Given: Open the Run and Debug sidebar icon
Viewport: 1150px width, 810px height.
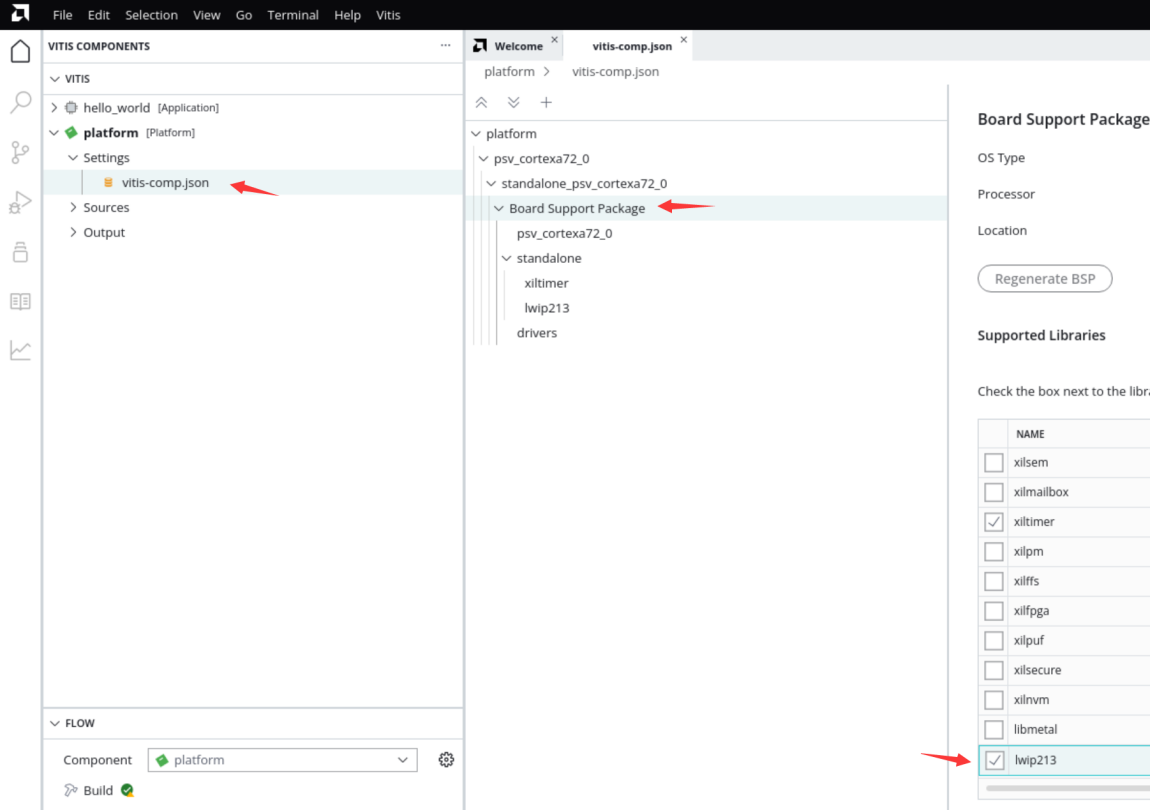Looking at the screenshot, I should (x=21, y=202).
